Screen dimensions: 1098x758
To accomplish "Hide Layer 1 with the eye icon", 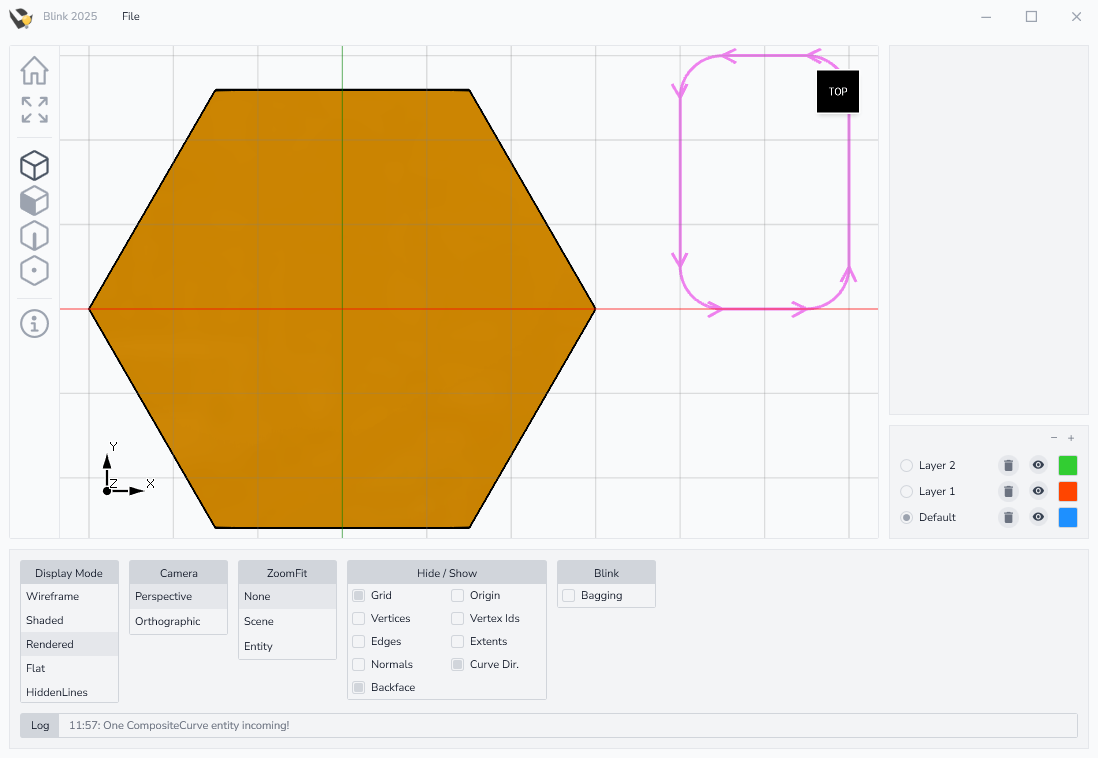I will (1038, 491).
